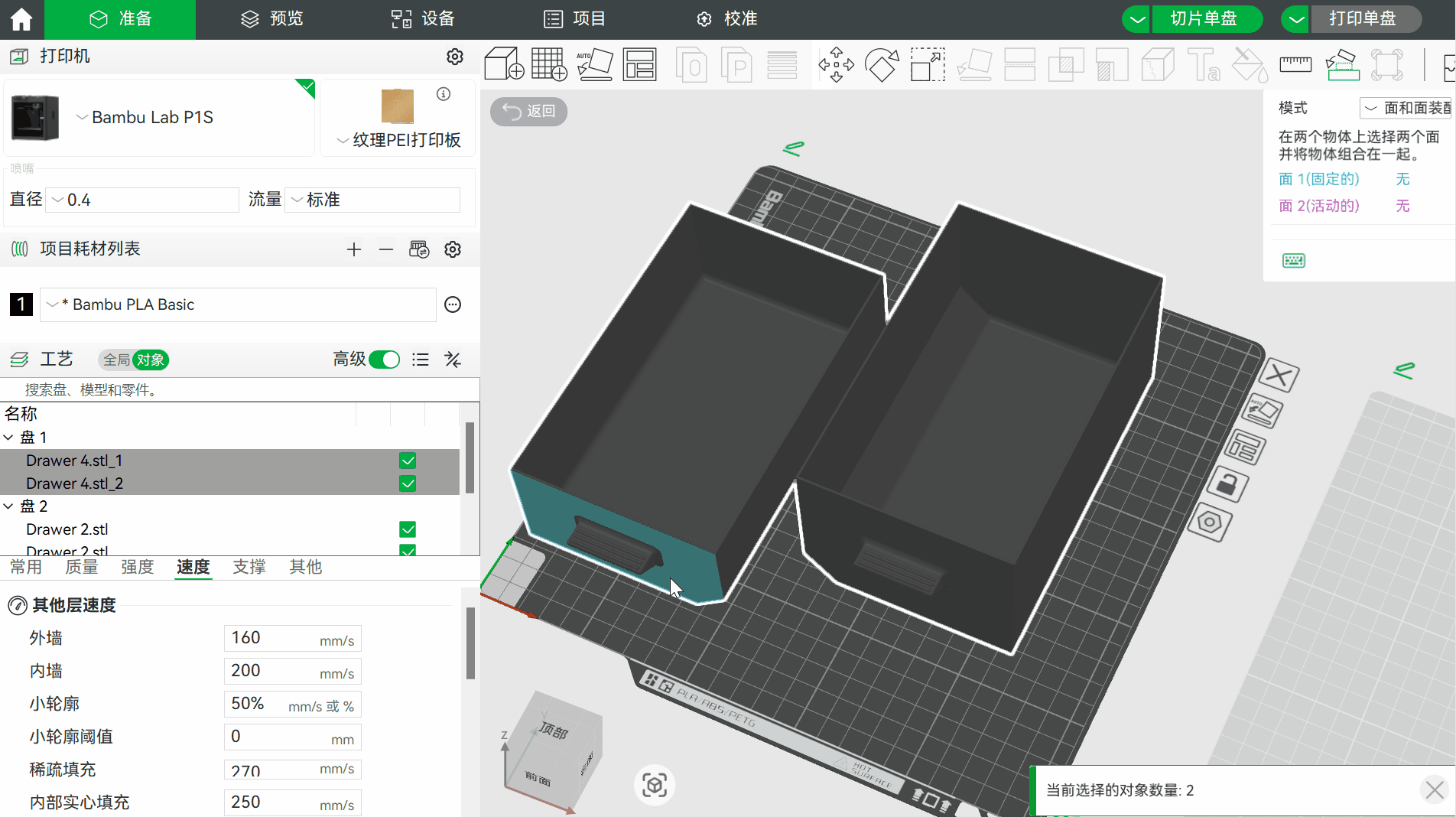This screenshot has height=817, width=1456.
Task: Click the plate close X icon
Action: point(1279,375)
